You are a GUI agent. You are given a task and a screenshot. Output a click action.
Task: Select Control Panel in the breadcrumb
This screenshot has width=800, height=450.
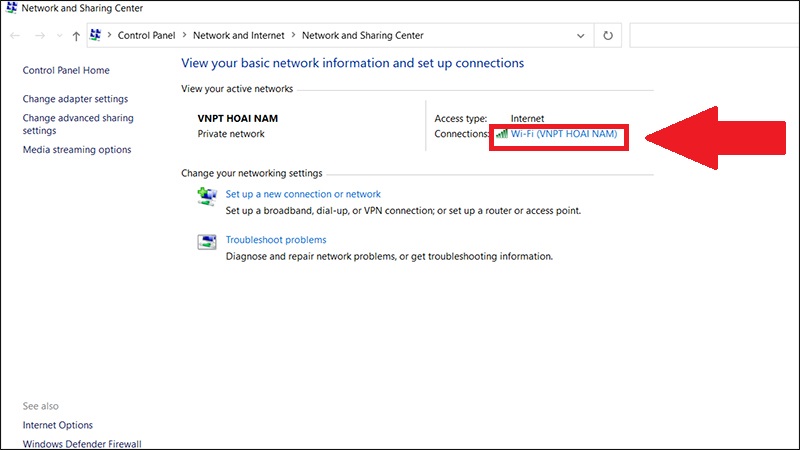(146, 35)
